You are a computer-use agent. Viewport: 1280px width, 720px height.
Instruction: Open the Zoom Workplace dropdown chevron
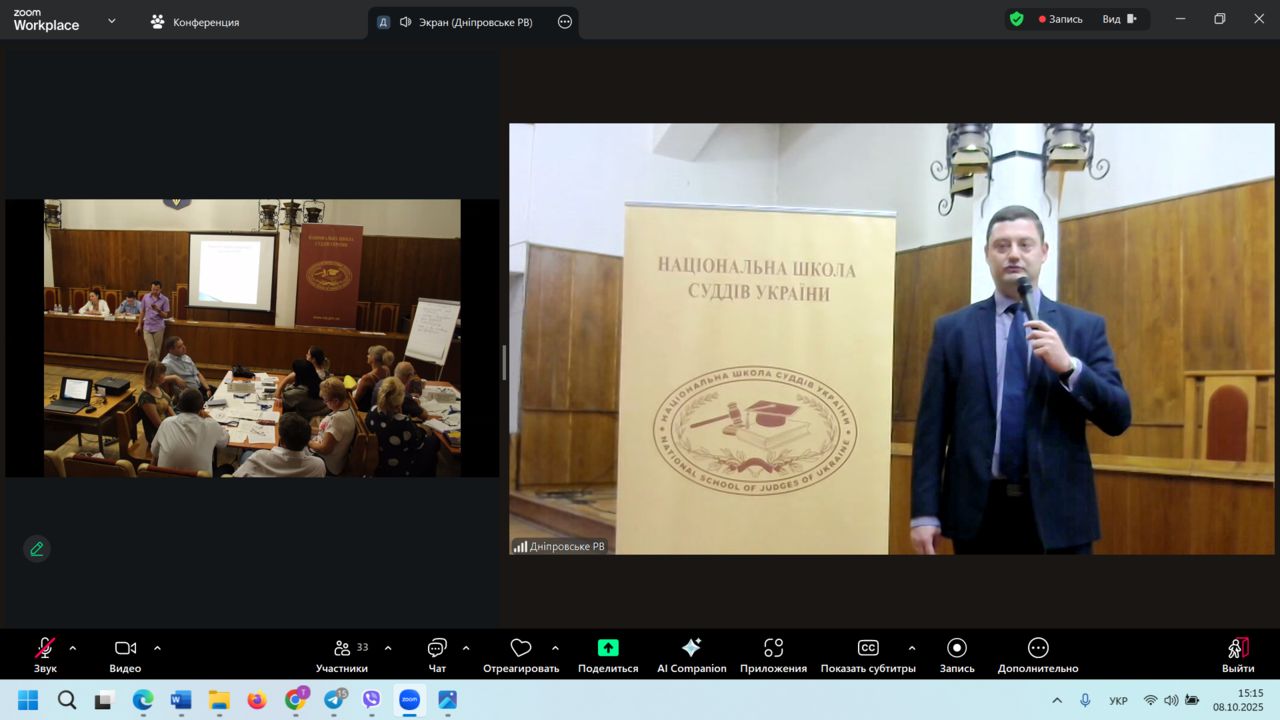111,20
